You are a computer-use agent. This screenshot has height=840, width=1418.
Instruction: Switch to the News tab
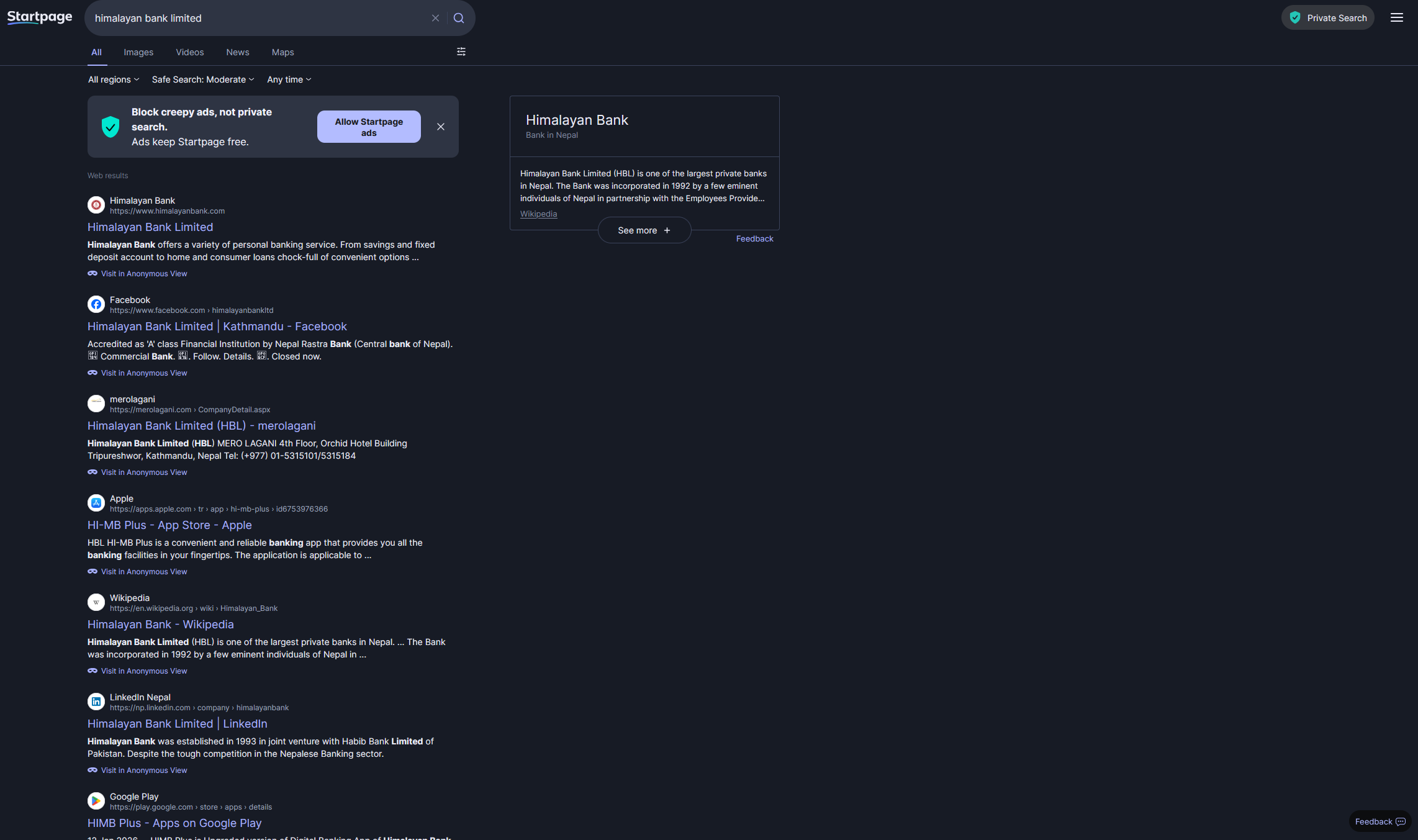(238, 52)
